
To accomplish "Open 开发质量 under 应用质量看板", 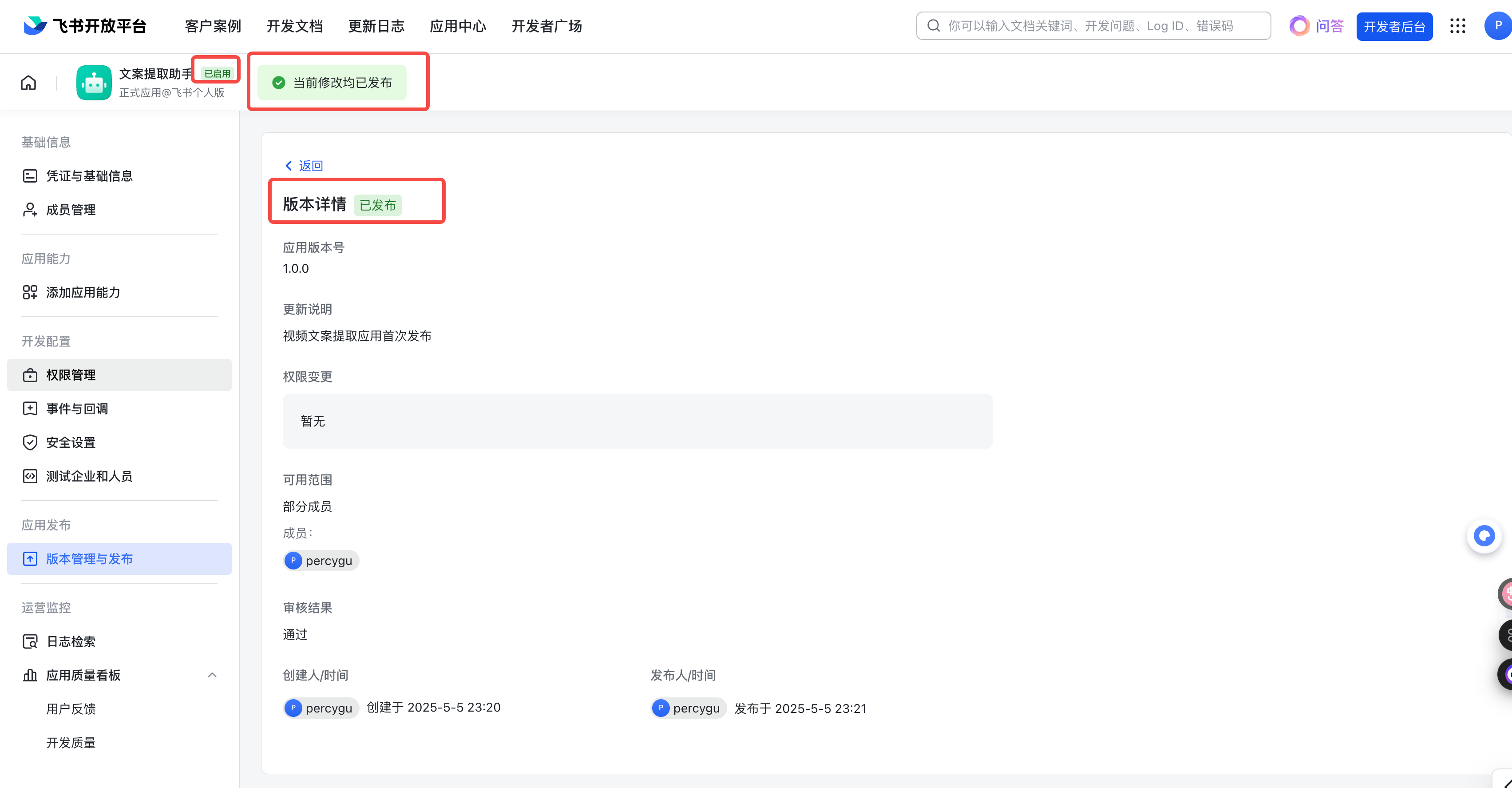I will 71,742.
